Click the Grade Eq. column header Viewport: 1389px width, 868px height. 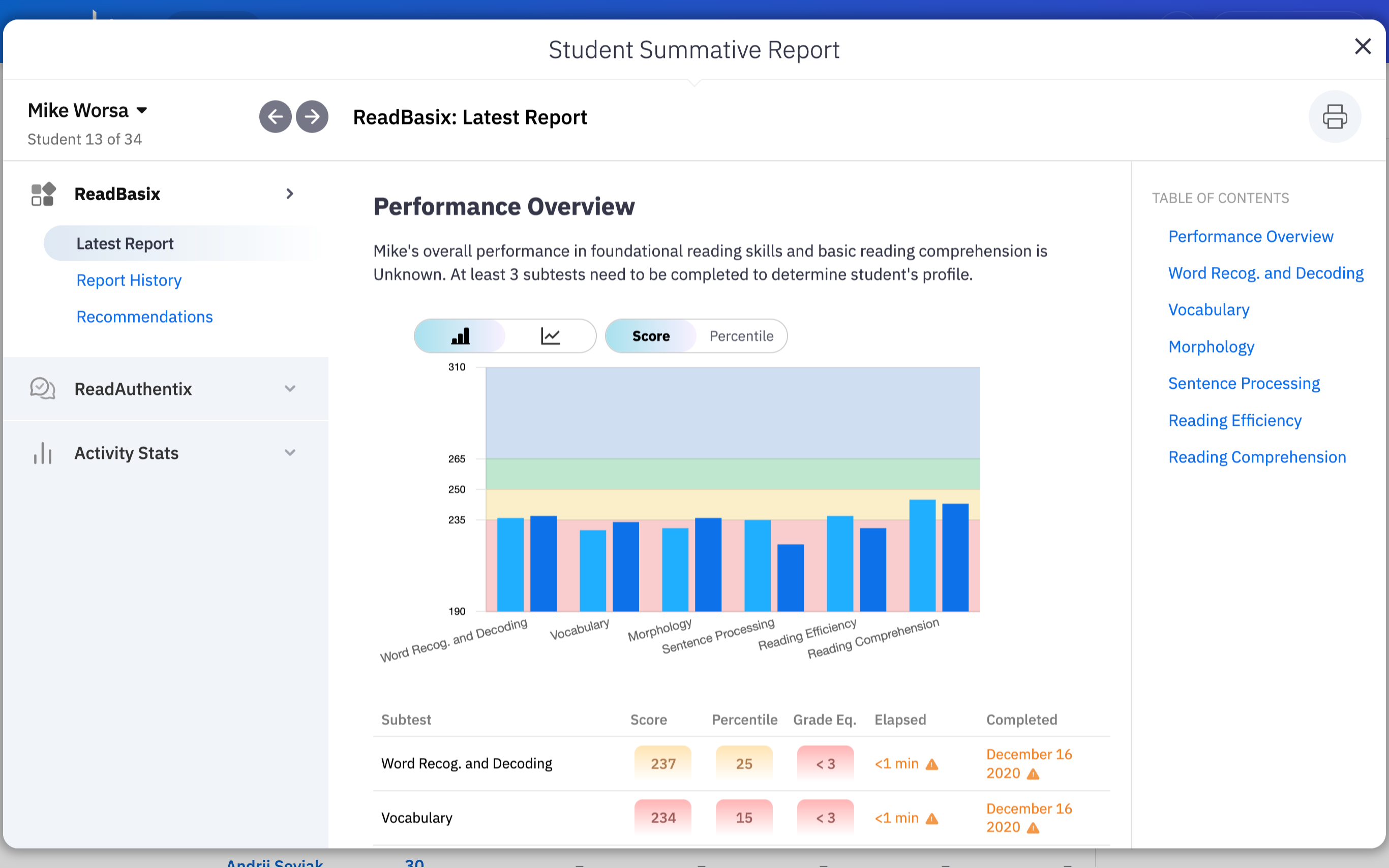(825, 719)
